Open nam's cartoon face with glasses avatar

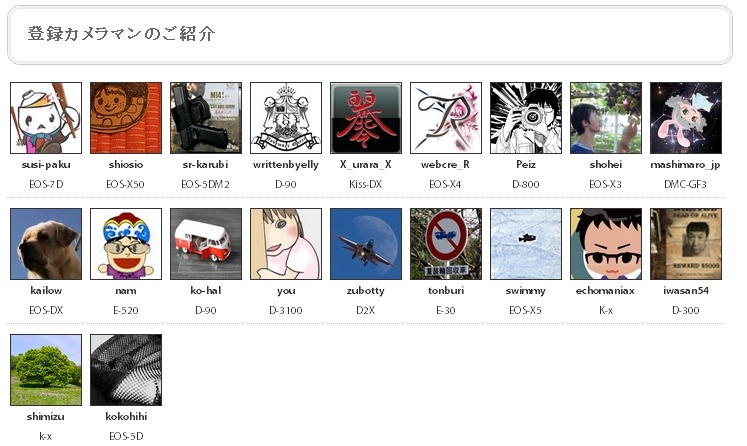[x=126, y=243]
